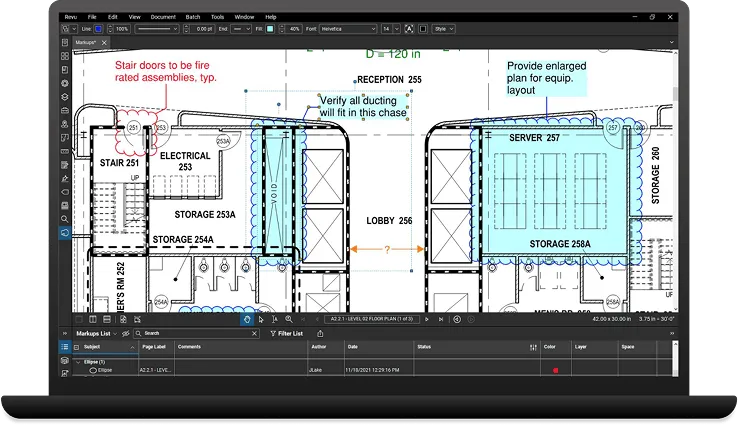Open the Links tag panel icon
738x426 pixels.
(x=65, y=192)
